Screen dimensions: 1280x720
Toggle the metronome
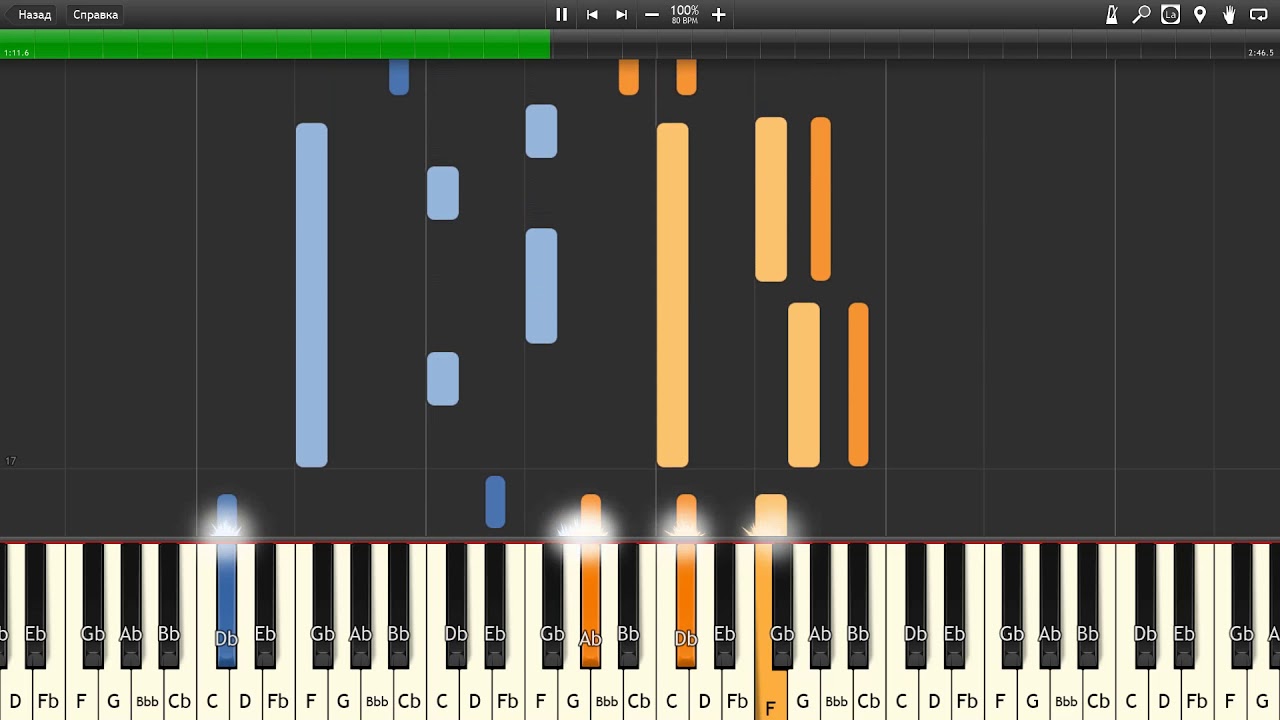click(1112, 15)
